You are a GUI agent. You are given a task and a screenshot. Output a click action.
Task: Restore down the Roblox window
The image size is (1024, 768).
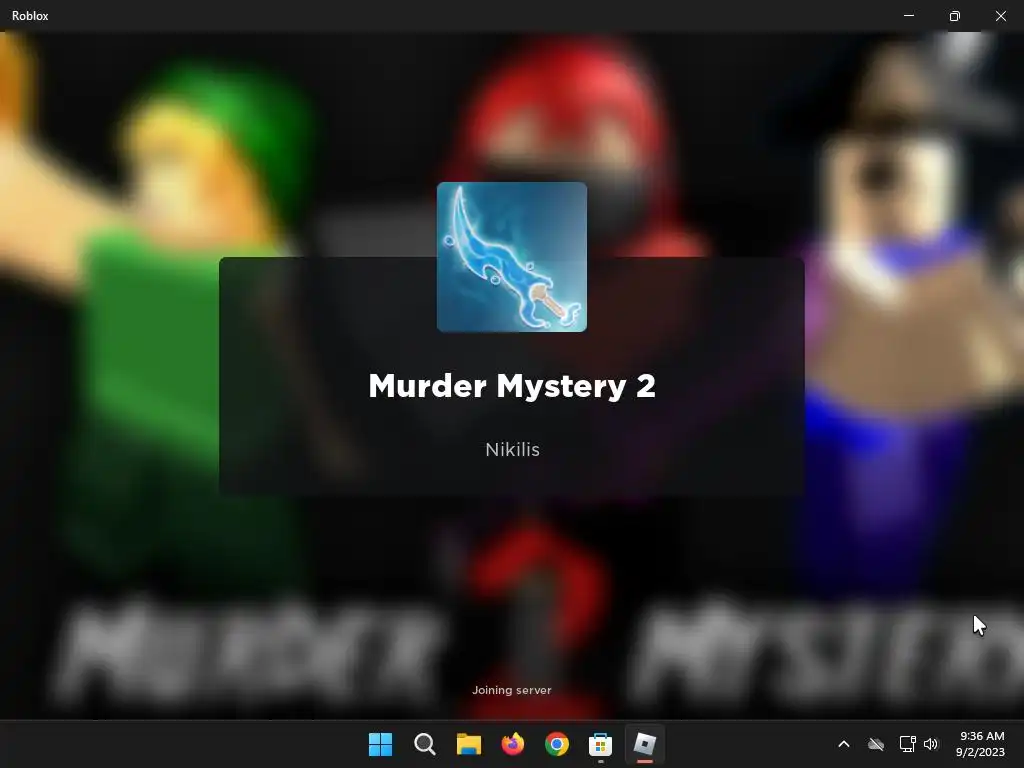(x=955, y=16)
